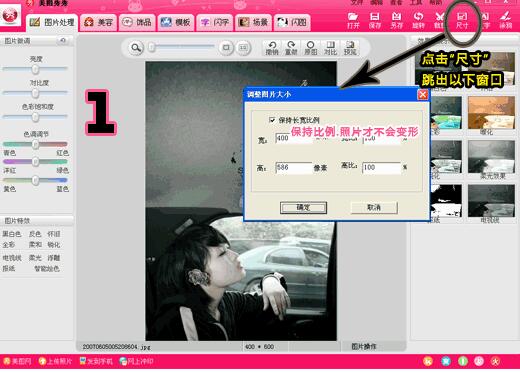
Task: Click the 打开 (Open) icon in top toolbar
Action: pyautogui.click(x=353, y=20)
